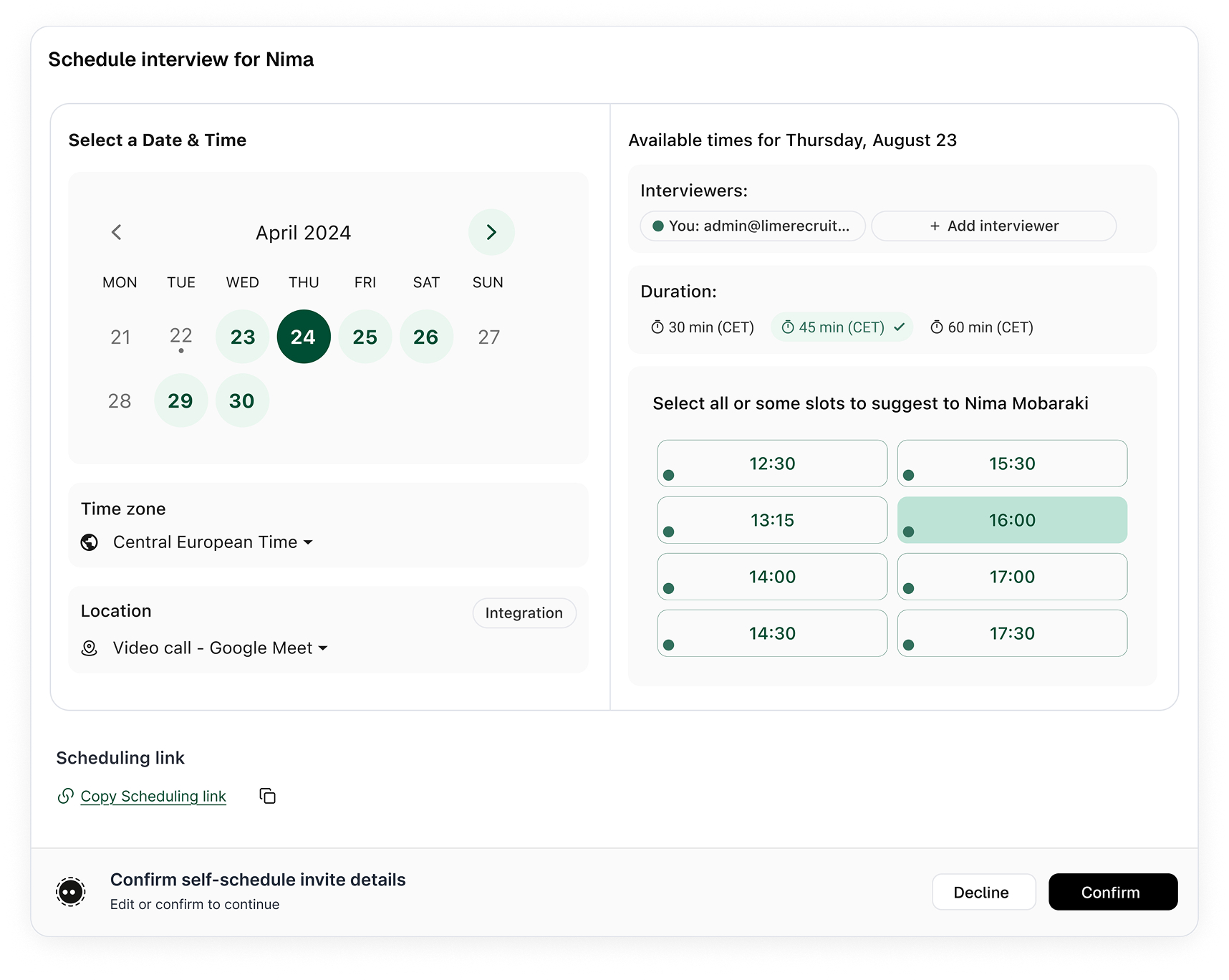Click the copy icon beside scheduling link
Image resolution: width=1229 pixels, height=980 pixels.
(x=268, y=796)
